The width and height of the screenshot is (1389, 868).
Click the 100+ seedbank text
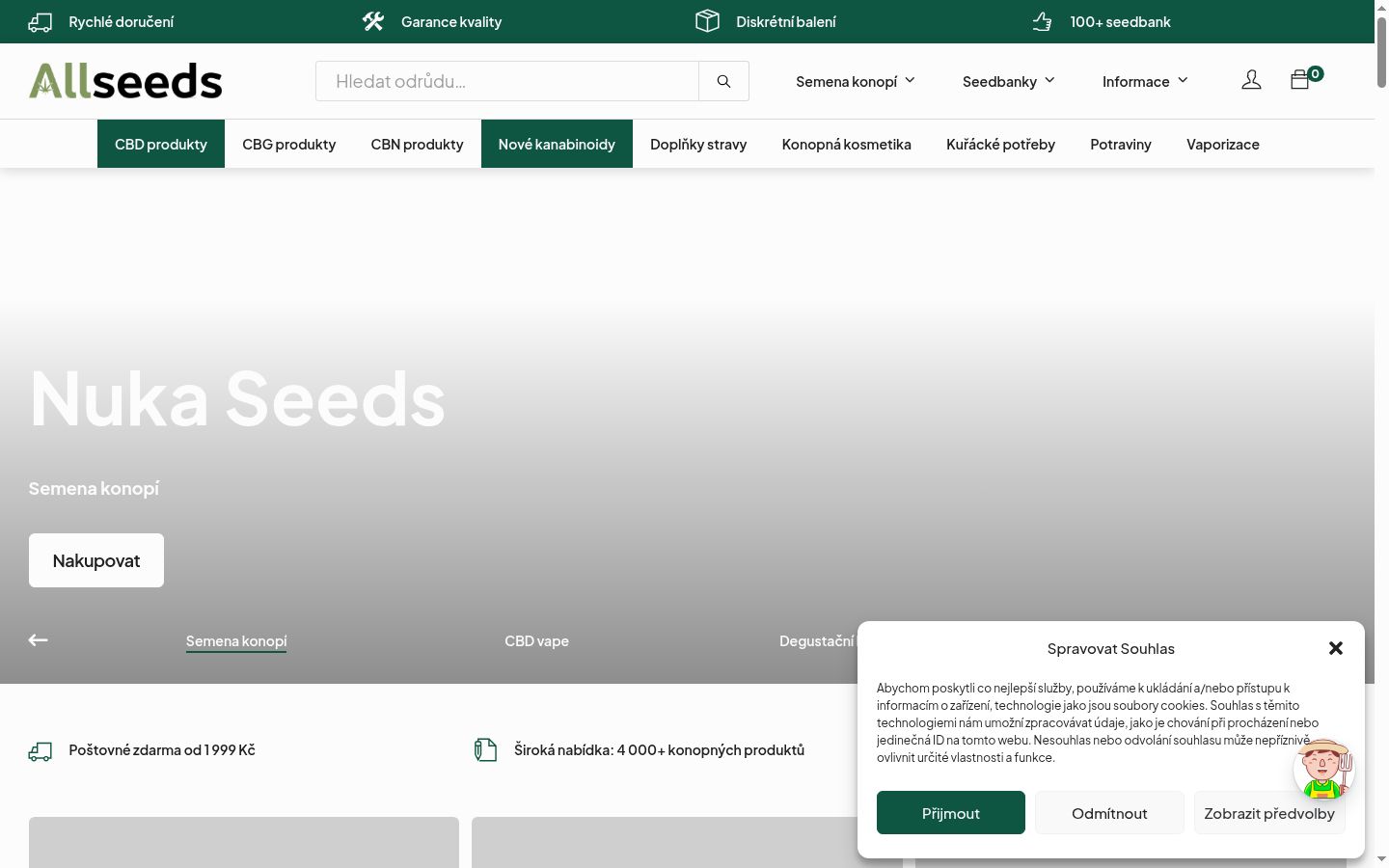click(1120, 22)
